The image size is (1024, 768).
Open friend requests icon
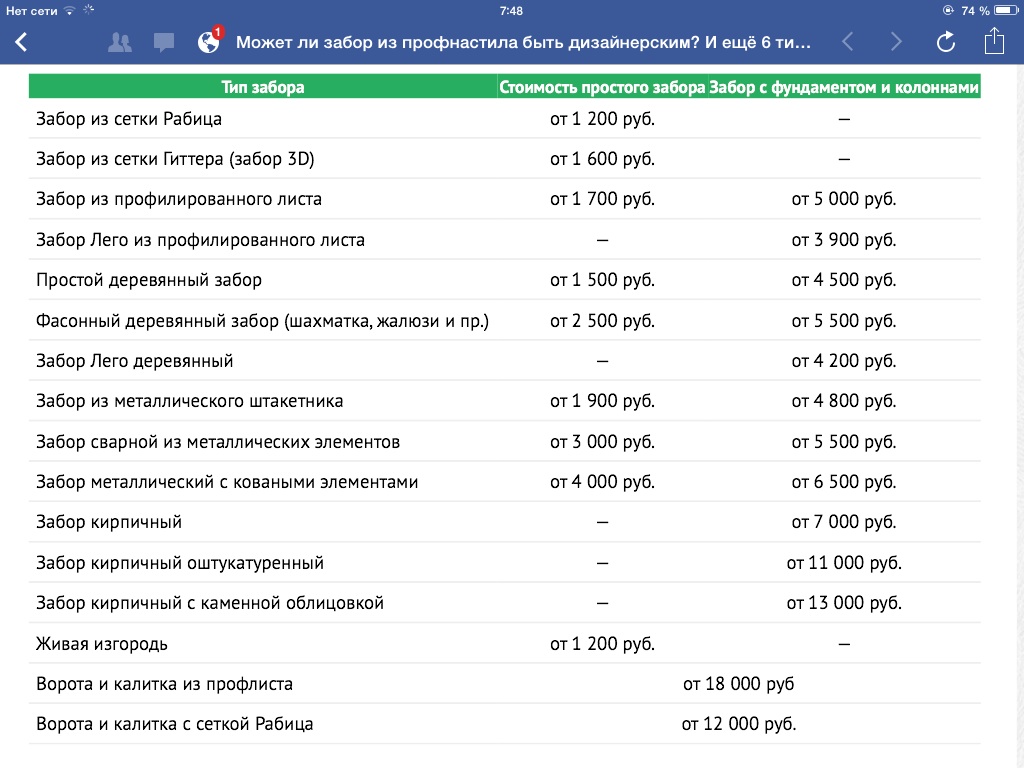click(x=120, y=42)
